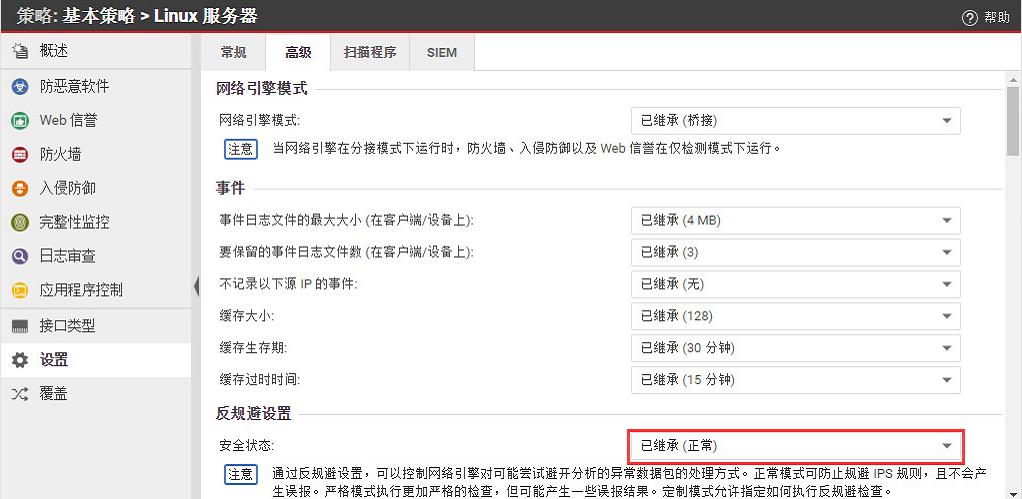Open the 防火墙 firewall icon

(20, 155)
